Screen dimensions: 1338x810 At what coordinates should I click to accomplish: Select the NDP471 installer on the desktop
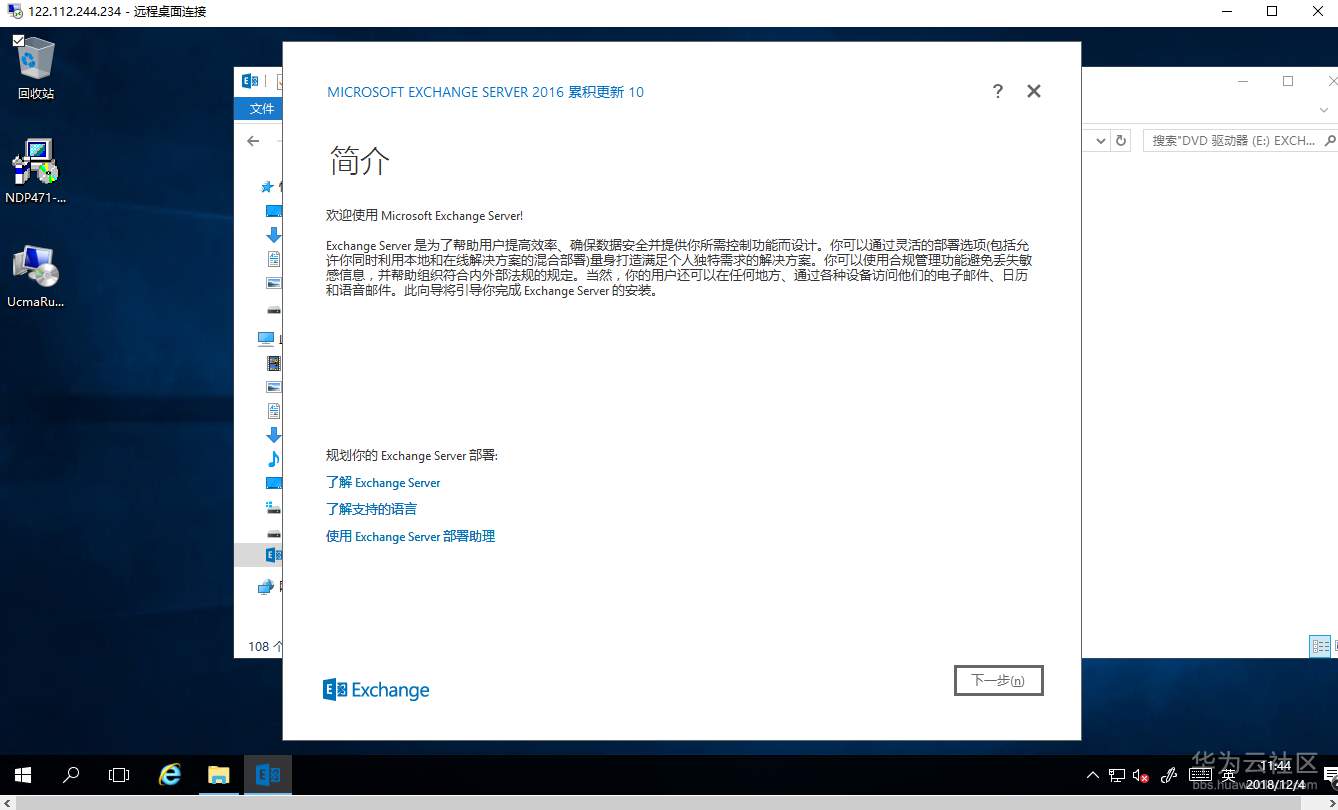pos(35,162)
